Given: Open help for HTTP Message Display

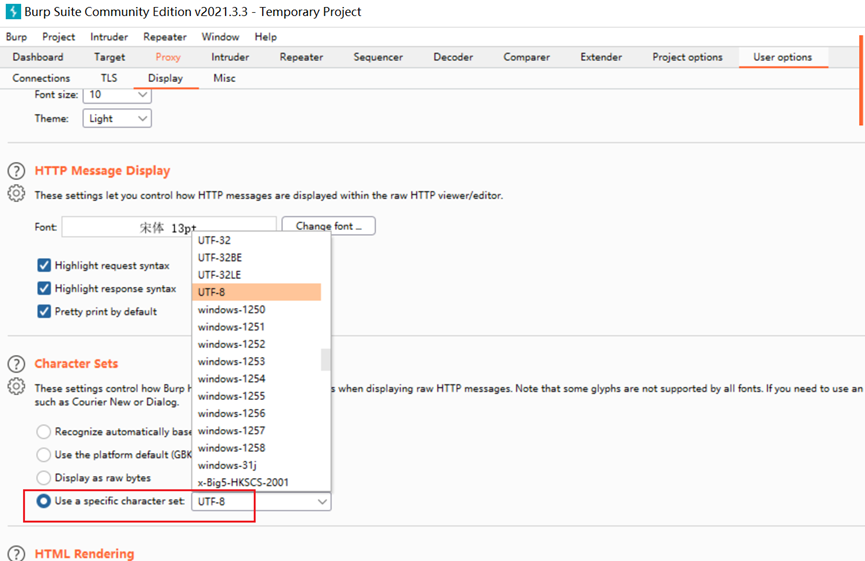Looking at the screenshot, I should coord(16,171).
